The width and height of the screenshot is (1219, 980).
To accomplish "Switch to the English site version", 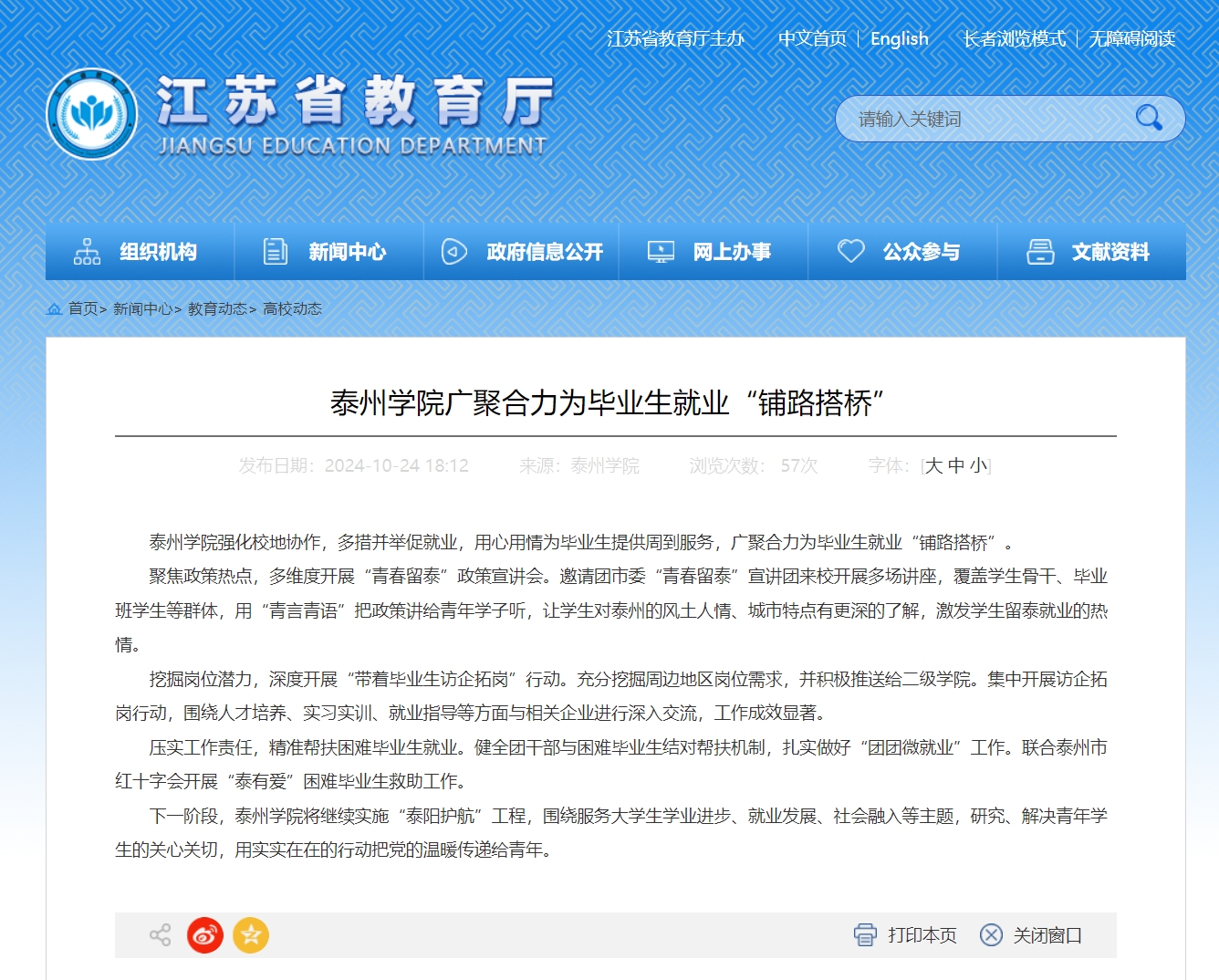I will (x=899, y=39).
